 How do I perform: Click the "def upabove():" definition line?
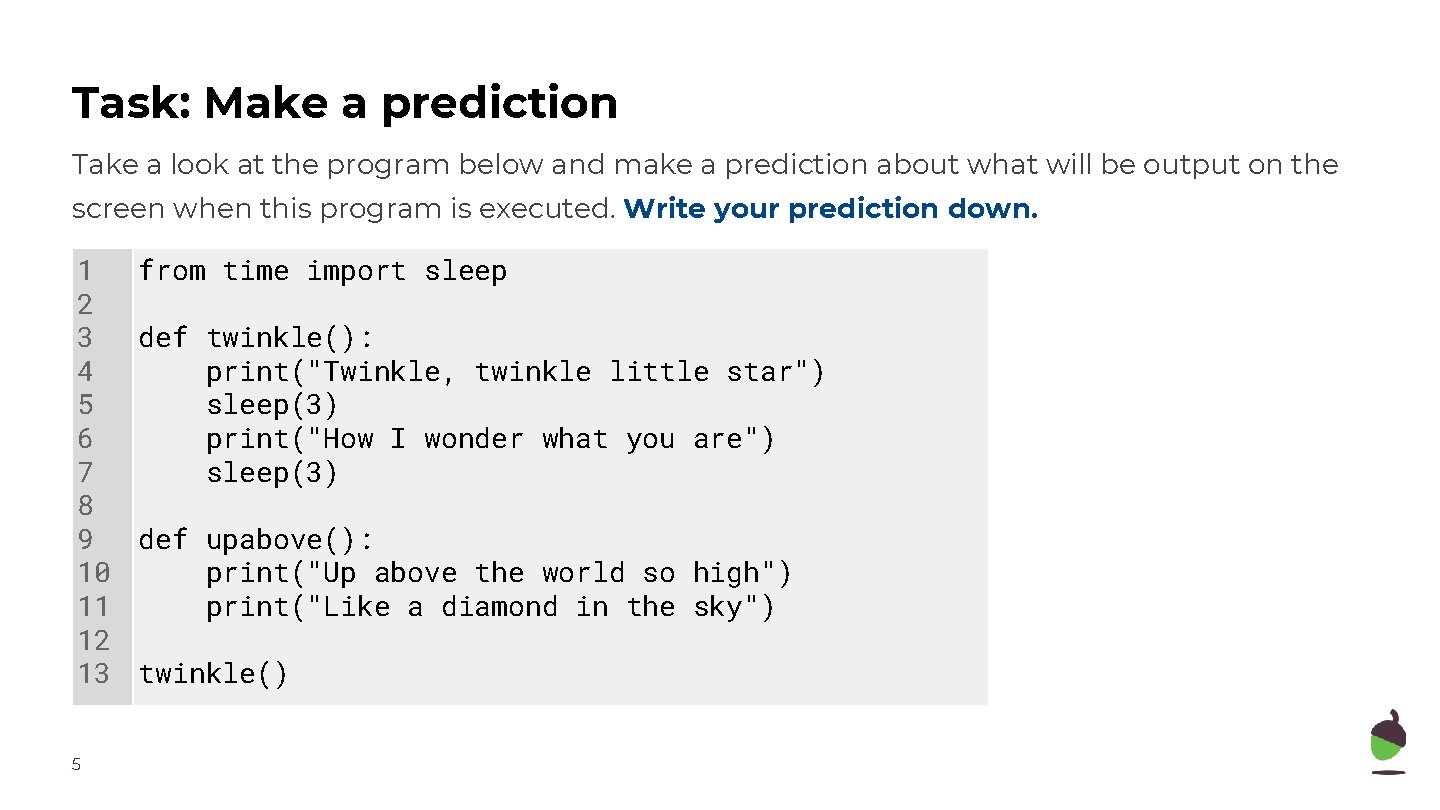[x=256, y=540]
